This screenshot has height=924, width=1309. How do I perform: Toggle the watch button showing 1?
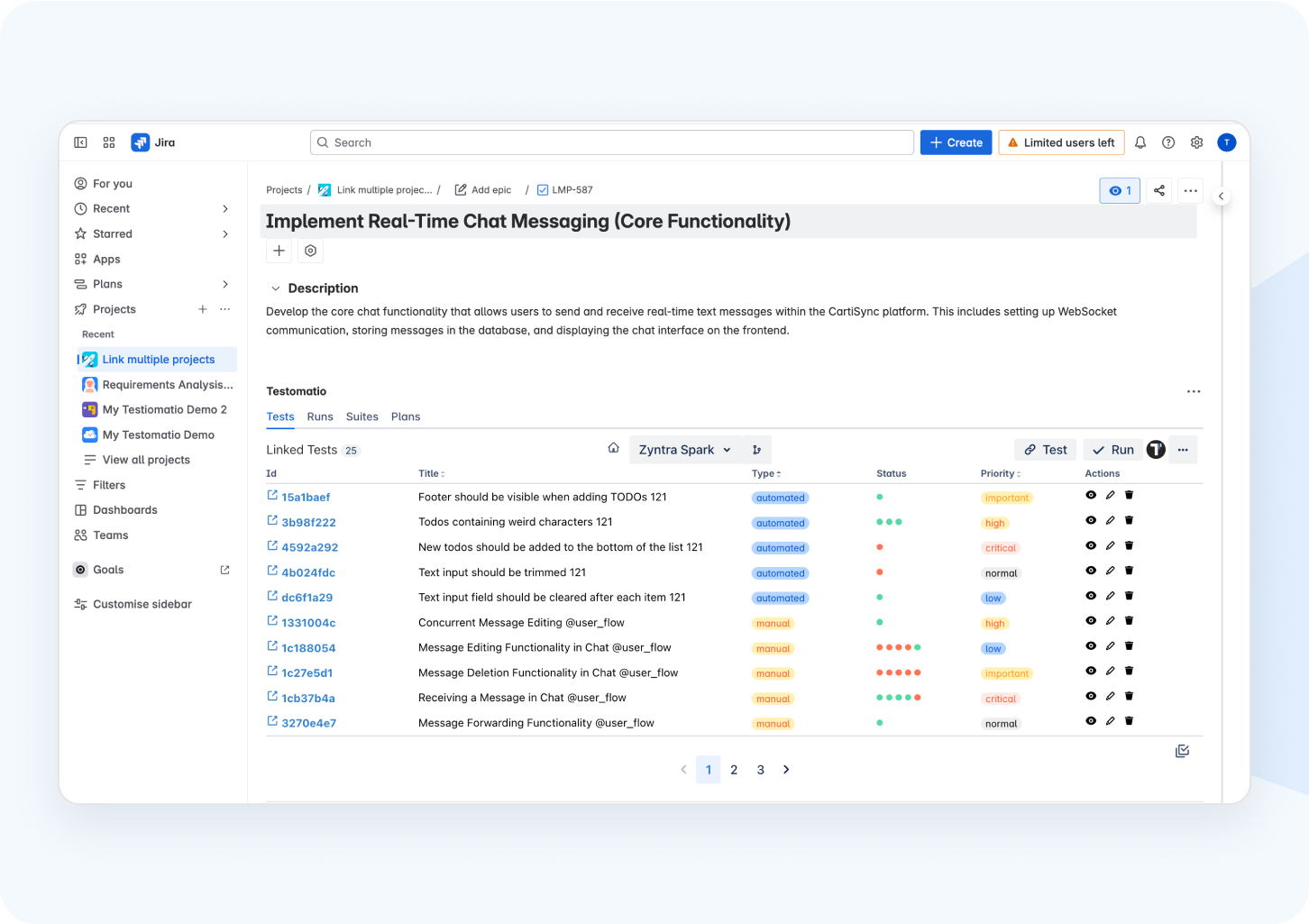point(1120,190)
